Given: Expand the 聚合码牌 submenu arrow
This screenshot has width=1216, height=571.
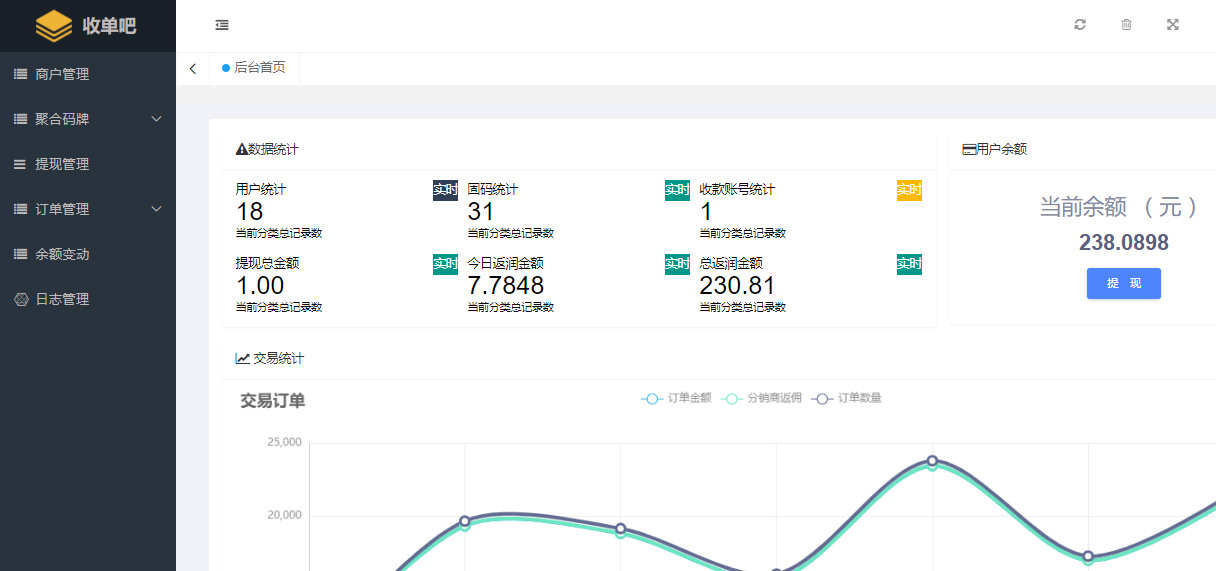Looking at the screenshot, I should [x=156, y=119].
